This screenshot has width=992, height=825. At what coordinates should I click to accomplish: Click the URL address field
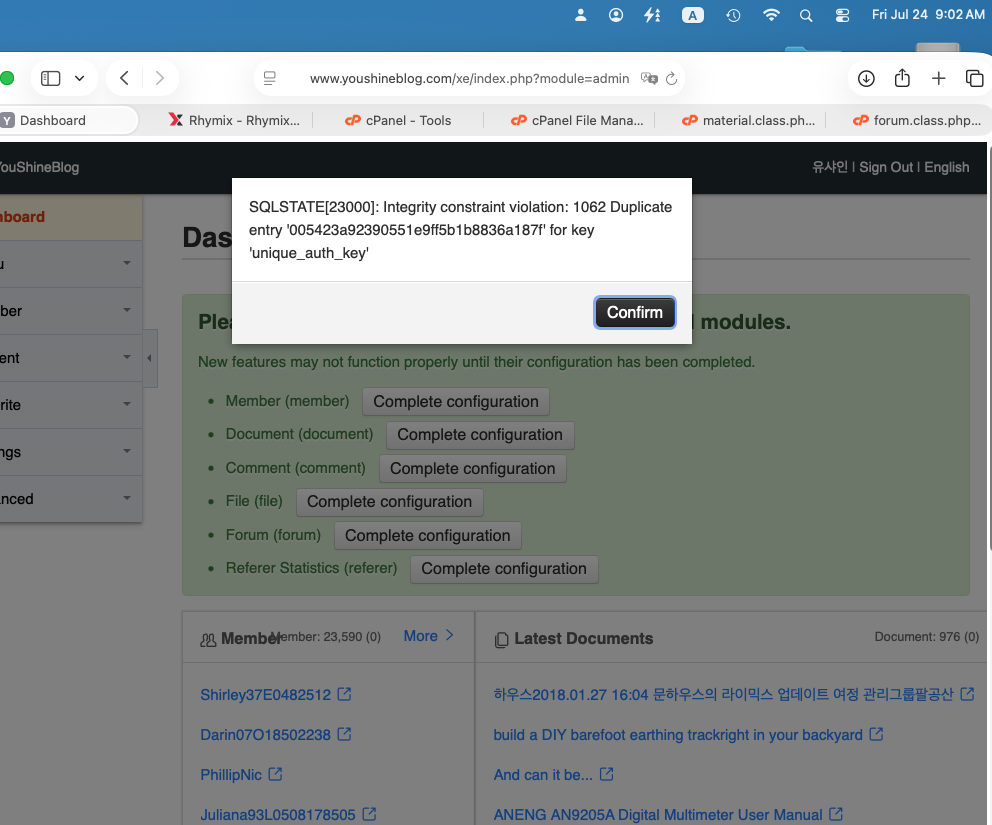tap(469, 78)
